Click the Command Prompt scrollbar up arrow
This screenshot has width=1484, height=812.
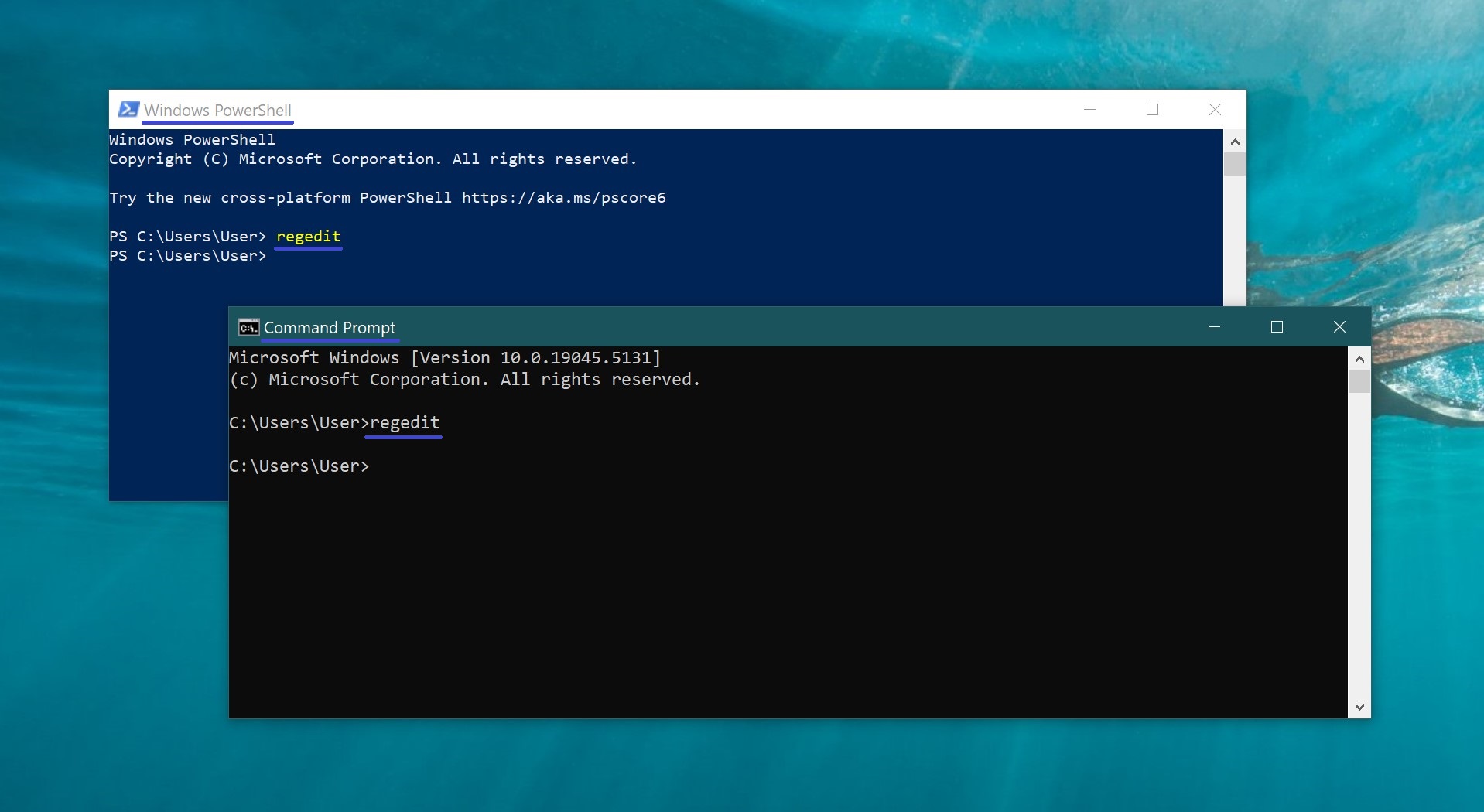coord(1359,359)
